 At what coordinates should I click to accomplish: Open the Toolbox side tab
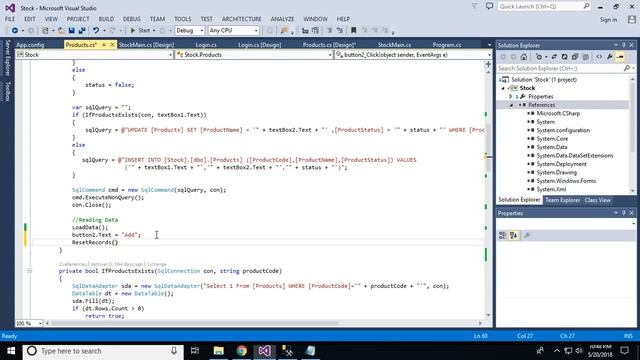pos(7,91)
